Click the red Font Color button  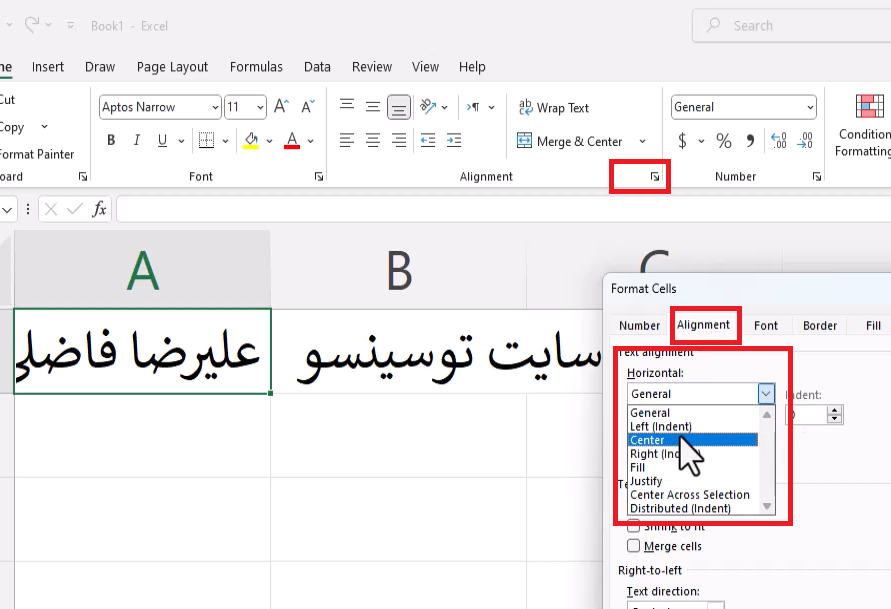pos(292,141)
